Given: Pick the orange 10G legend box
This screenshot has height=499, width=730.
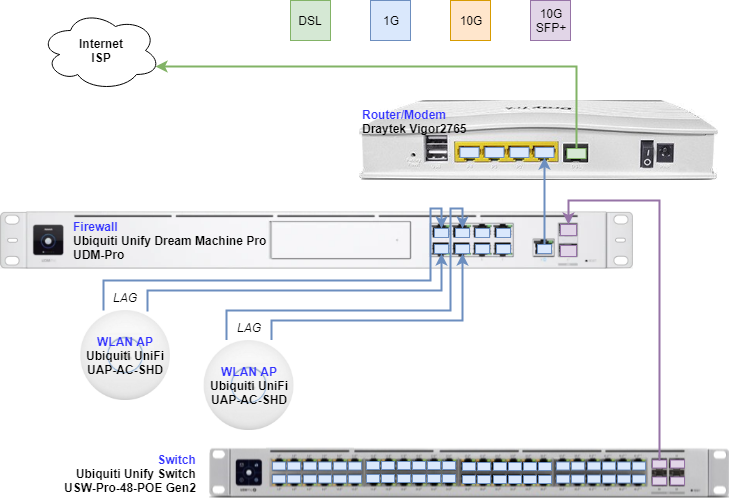Looking at the screenshot, I should 470,20.
